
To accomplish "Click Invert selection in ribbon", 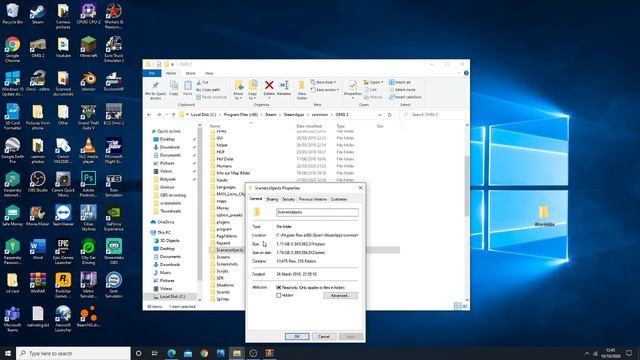I will coord(405,97).
